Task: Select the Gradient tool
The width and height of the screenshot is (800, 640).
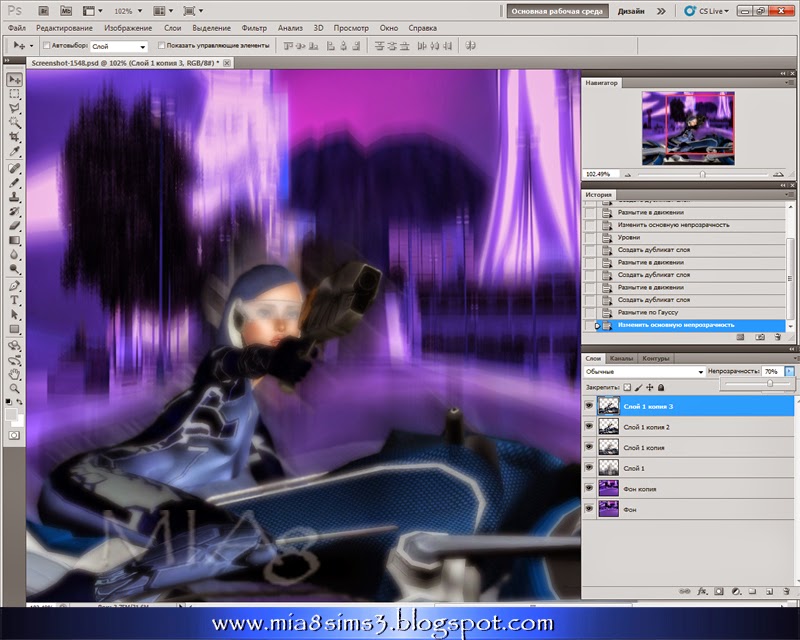Action: pos(14,240)
